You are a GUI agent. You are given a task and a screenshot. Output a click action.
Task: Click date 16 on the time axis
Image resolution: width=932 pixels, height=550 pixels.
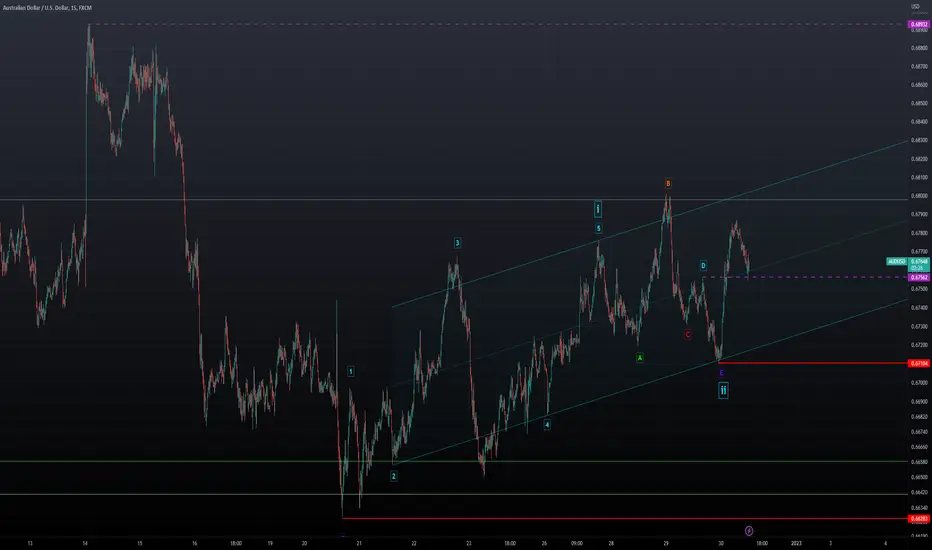(x=194, y=543)
